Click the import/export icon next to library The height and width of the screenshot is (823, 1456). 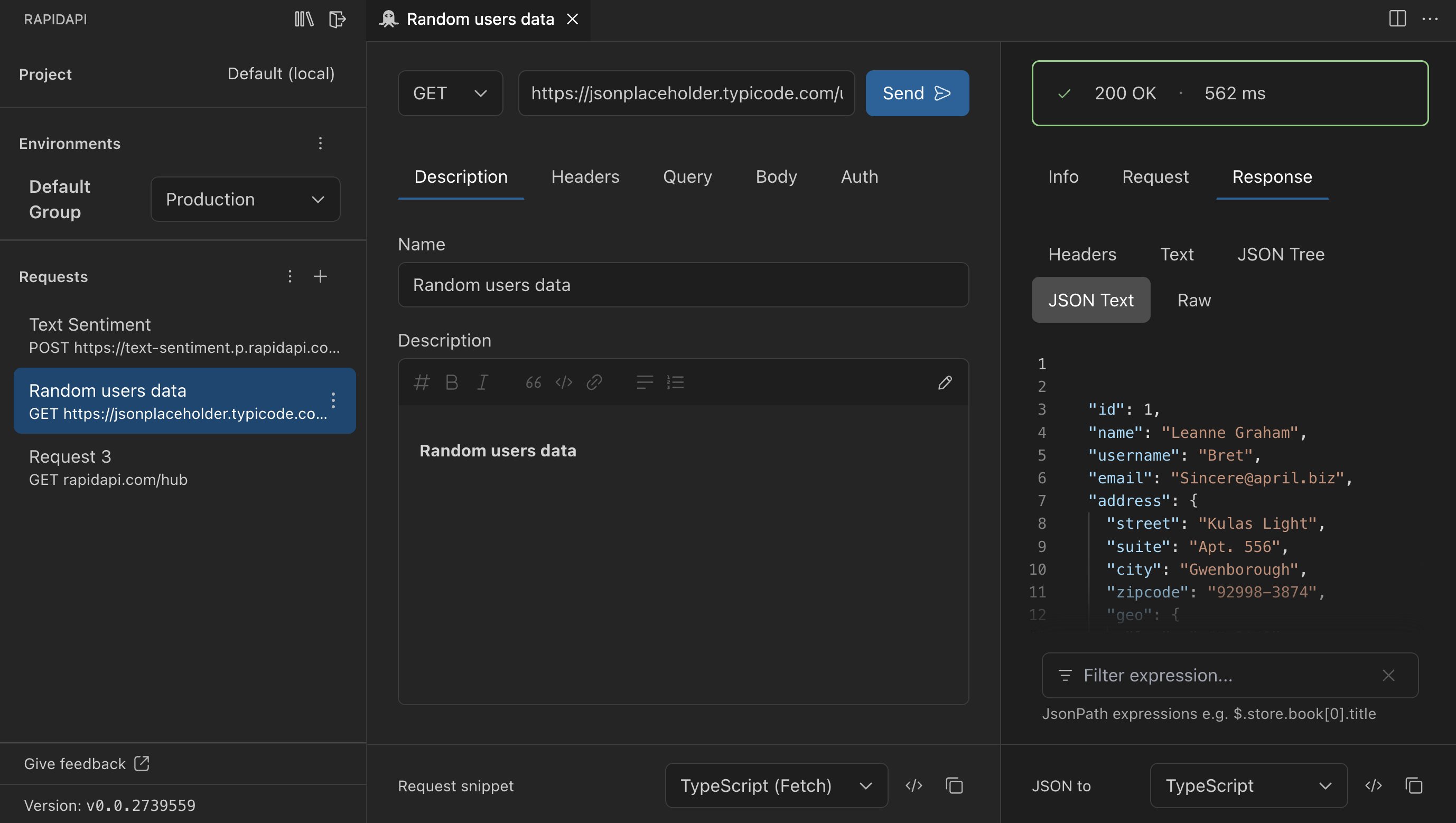(x=338, y=18)
